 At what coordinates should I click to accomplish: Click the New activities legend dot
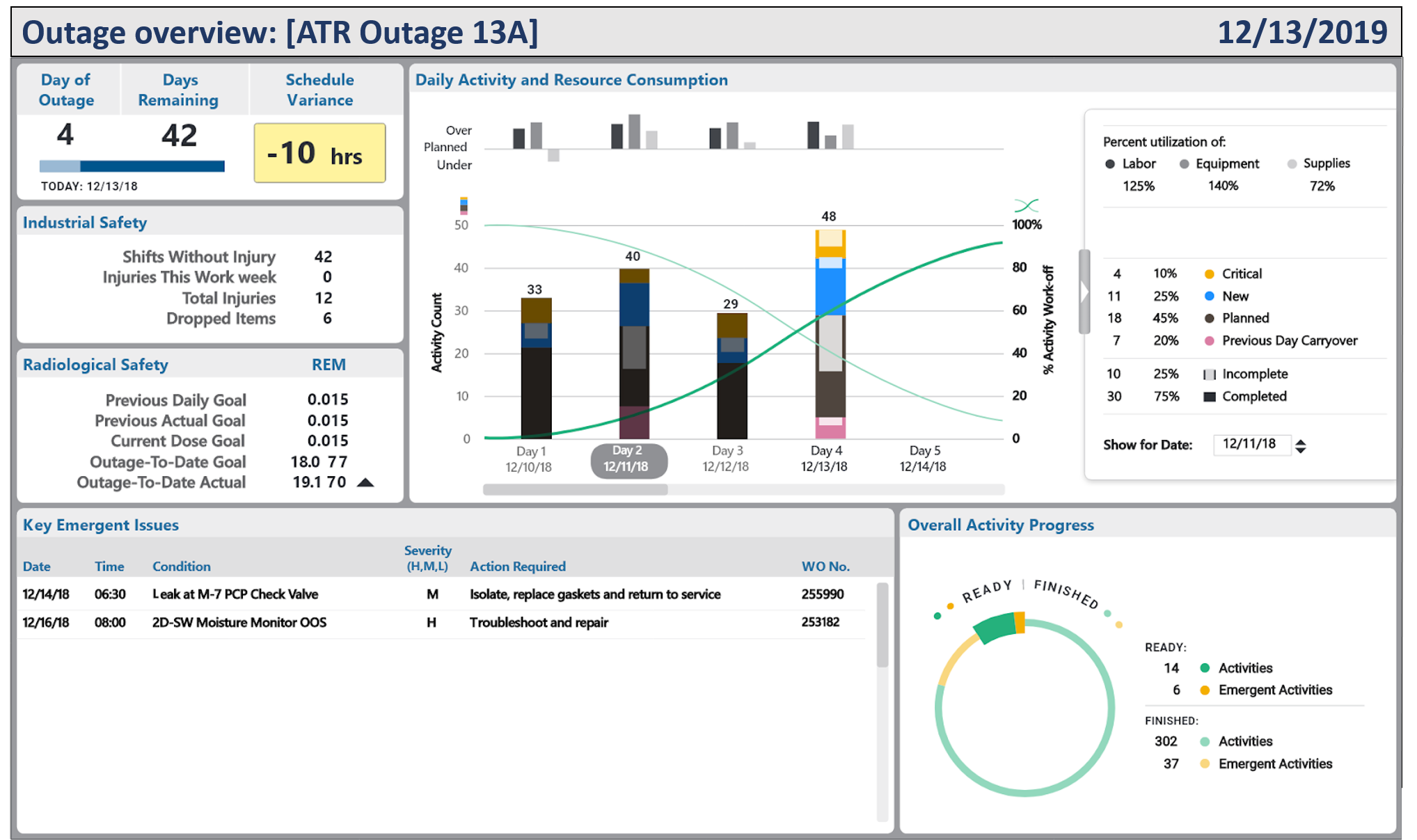tap(1209, 296)
